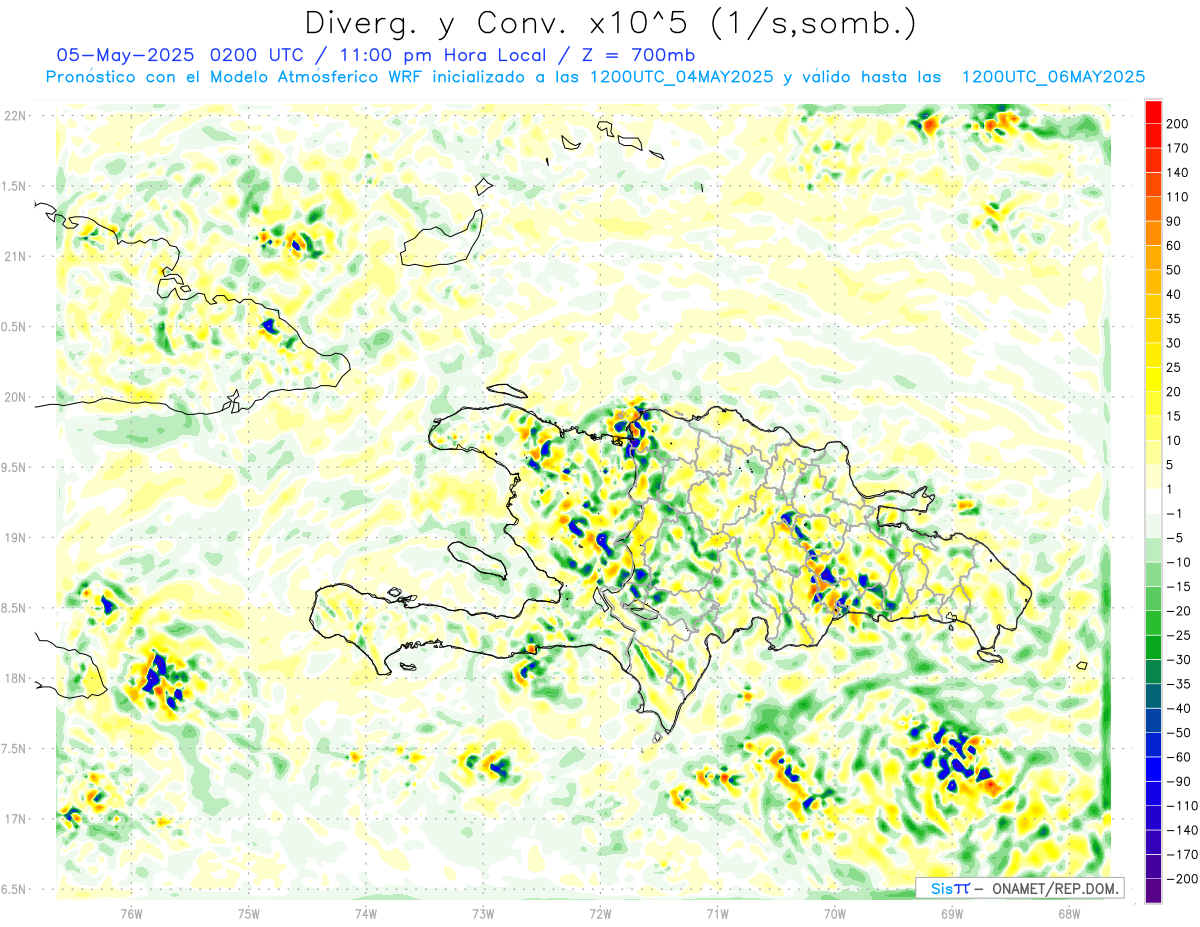Screen dimensions: 1200x927
Task: Click the 72W longitude label
Action: pos(600,913)
